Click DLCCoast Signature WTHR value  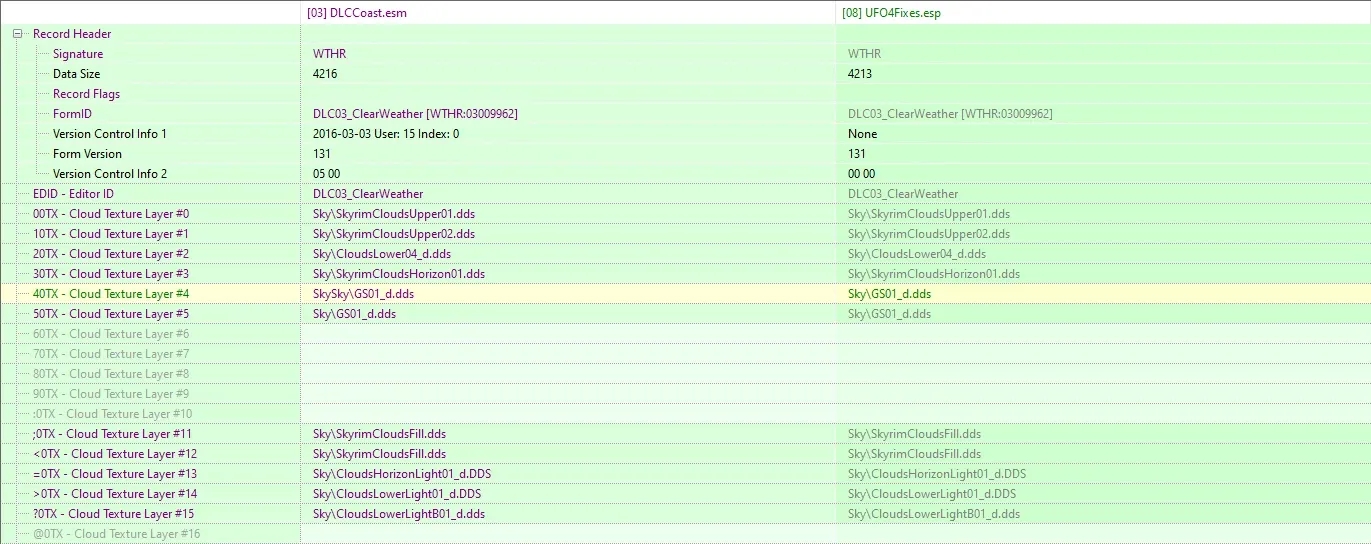[x=329, y=54]
